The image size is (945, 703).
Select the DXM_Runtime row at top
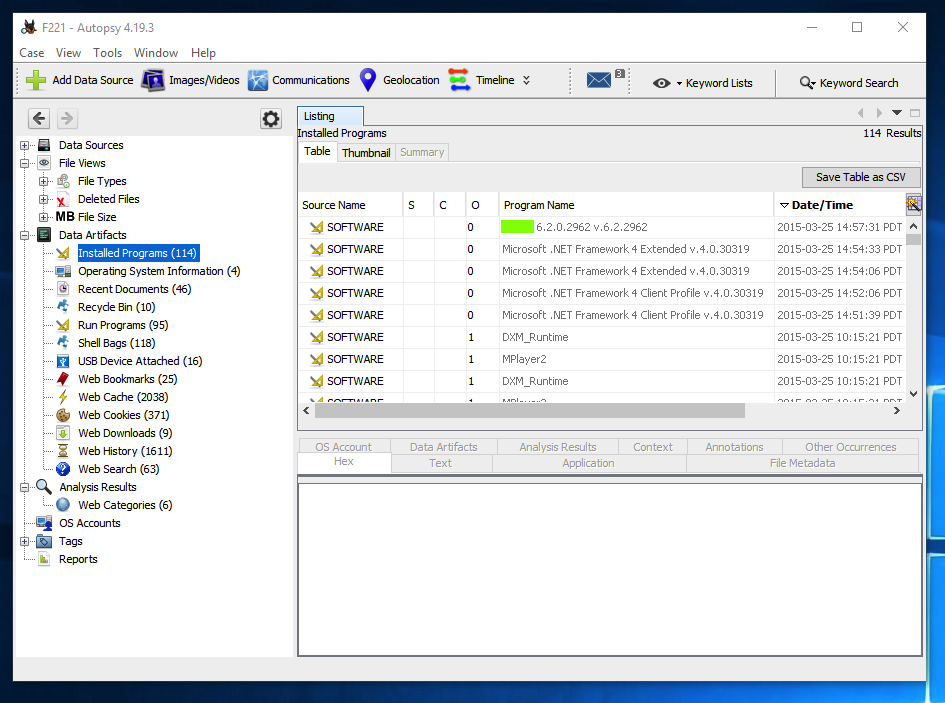tap(601, 337)
